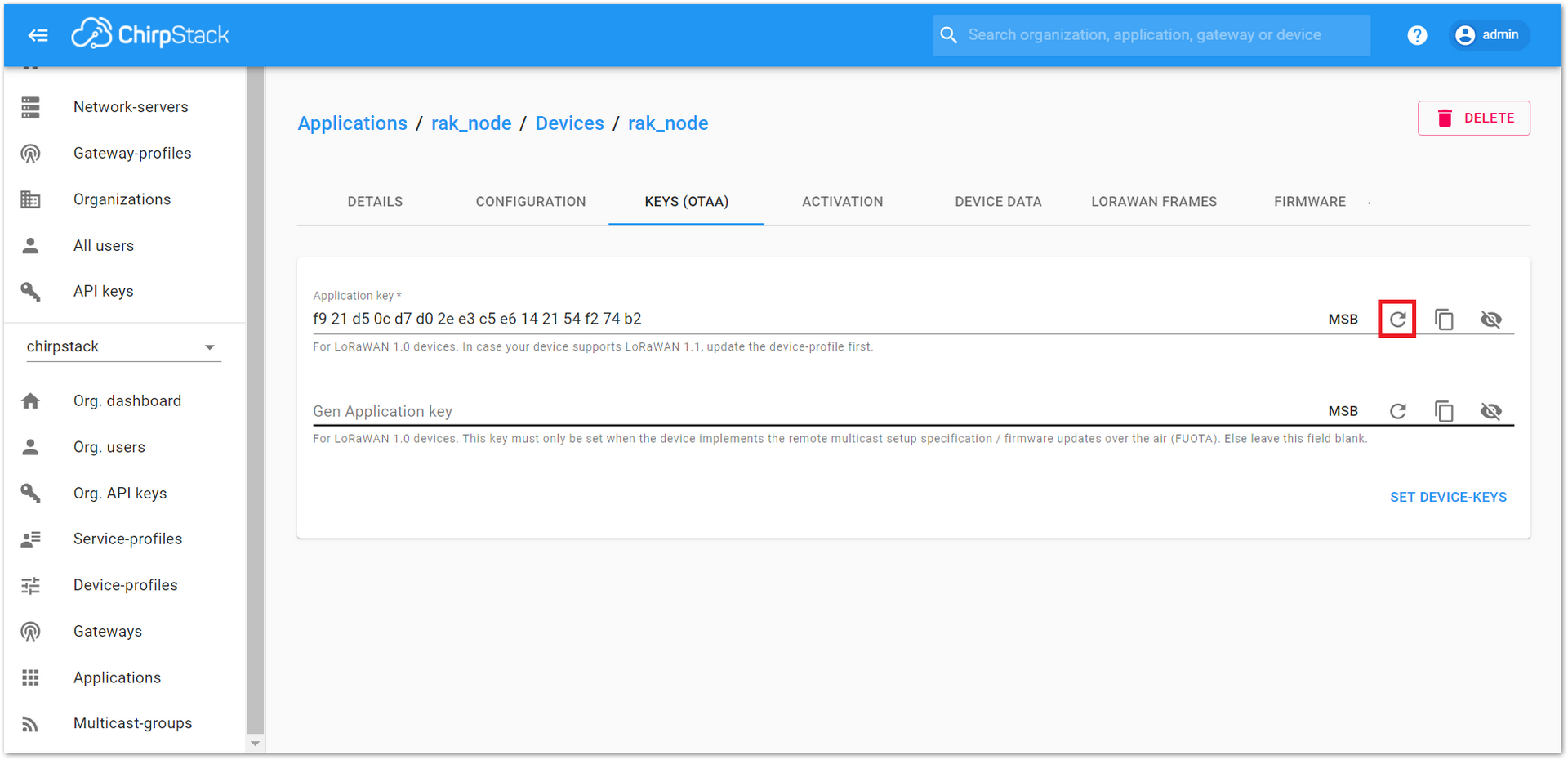Open the LoRaWAN Frames tab

click(x=1154, y=202)
